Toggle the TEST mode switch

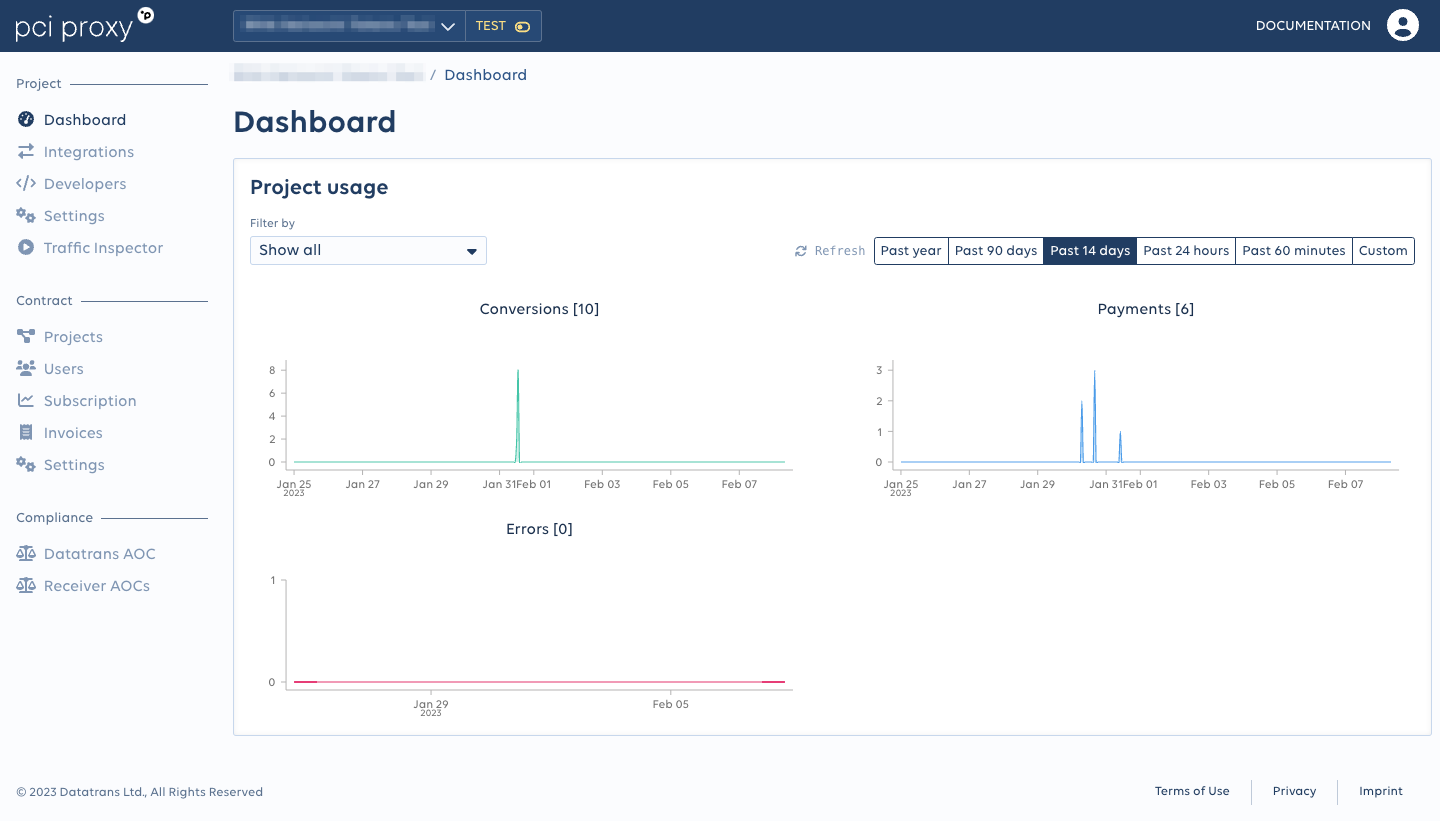point(522,27)
